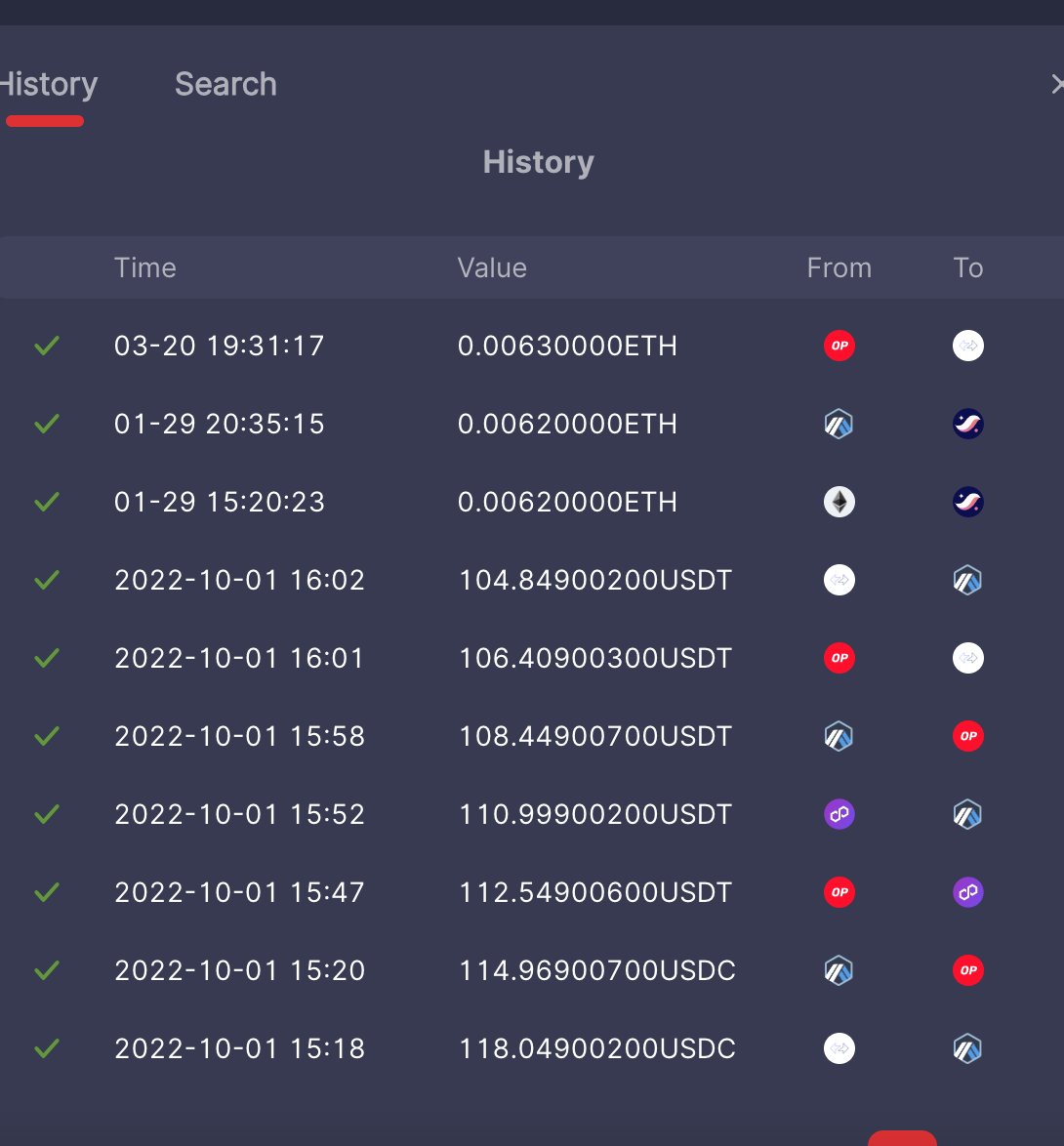Click the To column header
The width and height of the screenshot is (1064, 1146).
point(967,267)
